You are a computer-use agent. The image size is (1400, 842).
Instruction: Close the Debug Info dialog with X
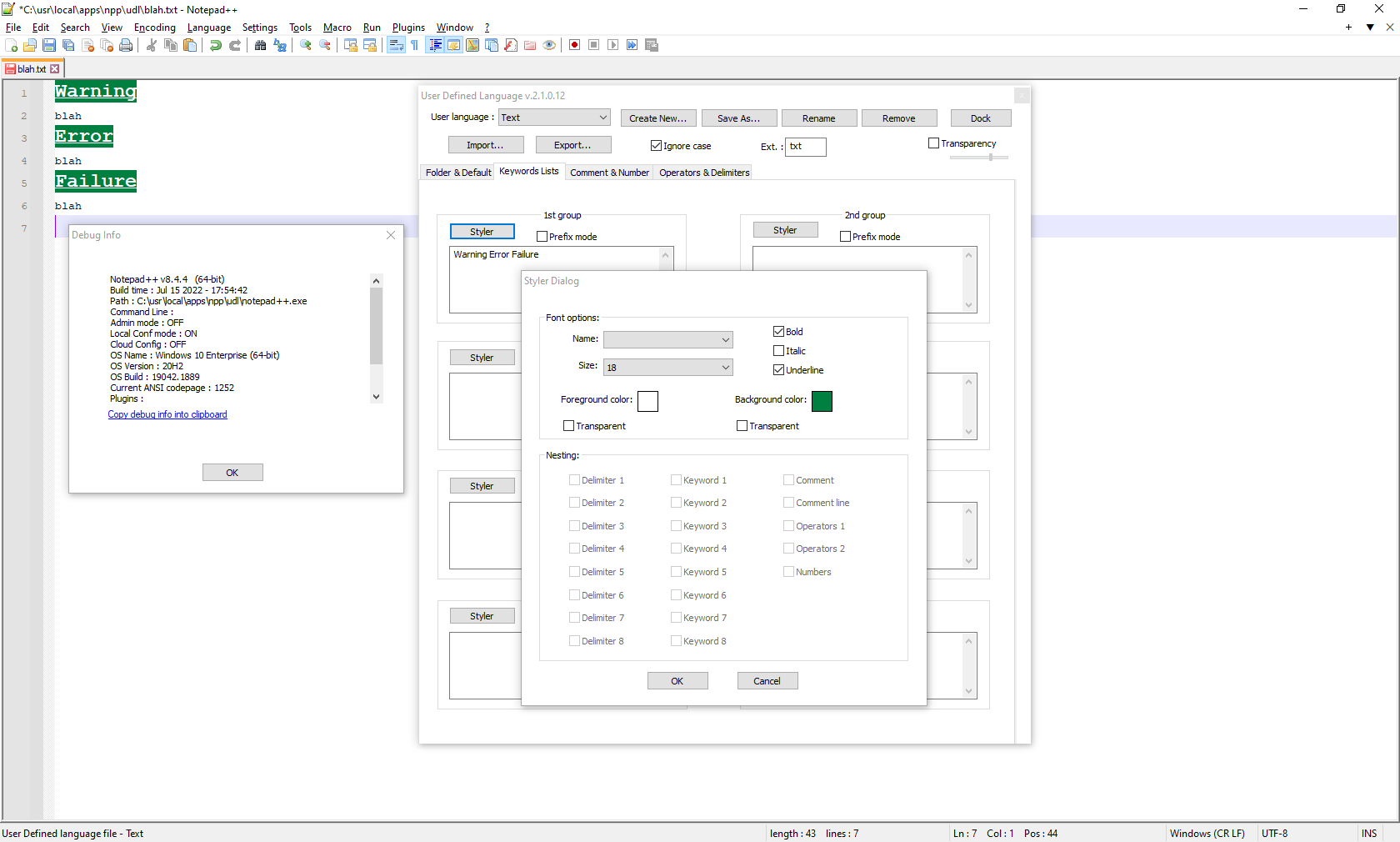point(391,235)
